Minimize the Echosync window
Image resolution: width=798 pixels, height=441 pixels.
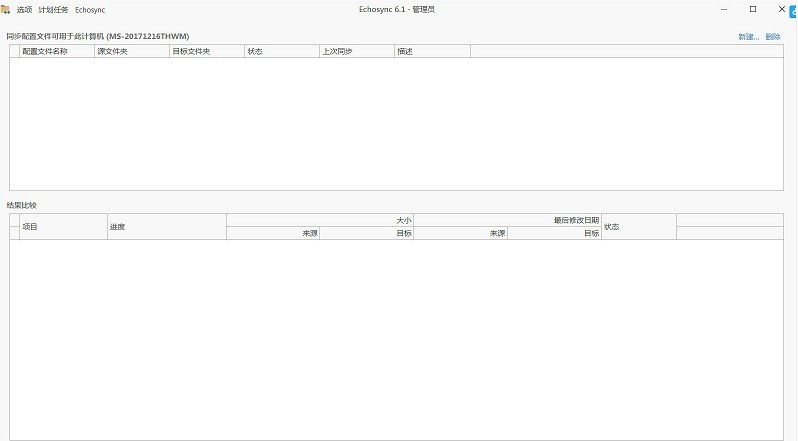click(x=724, y=9)
